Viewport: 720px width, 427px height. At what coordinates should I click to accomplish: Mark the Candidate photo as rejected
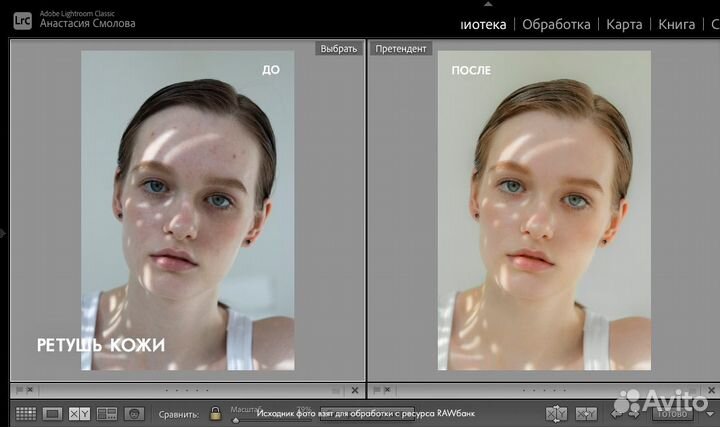click(387, 390)
